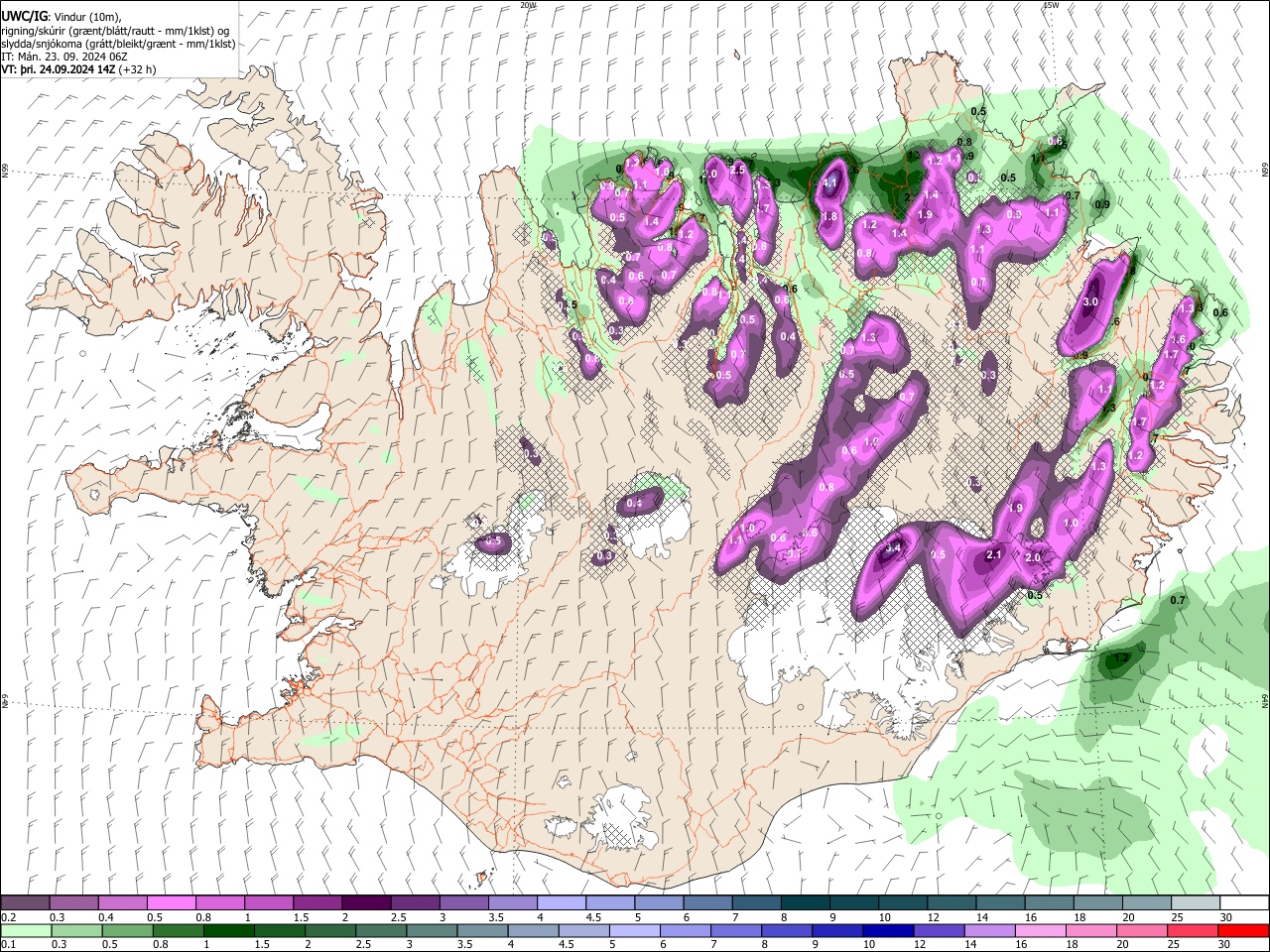Click the '3.4' snowfall value on the map
The height and width of the screenshot is (952, 1270).
892,547
